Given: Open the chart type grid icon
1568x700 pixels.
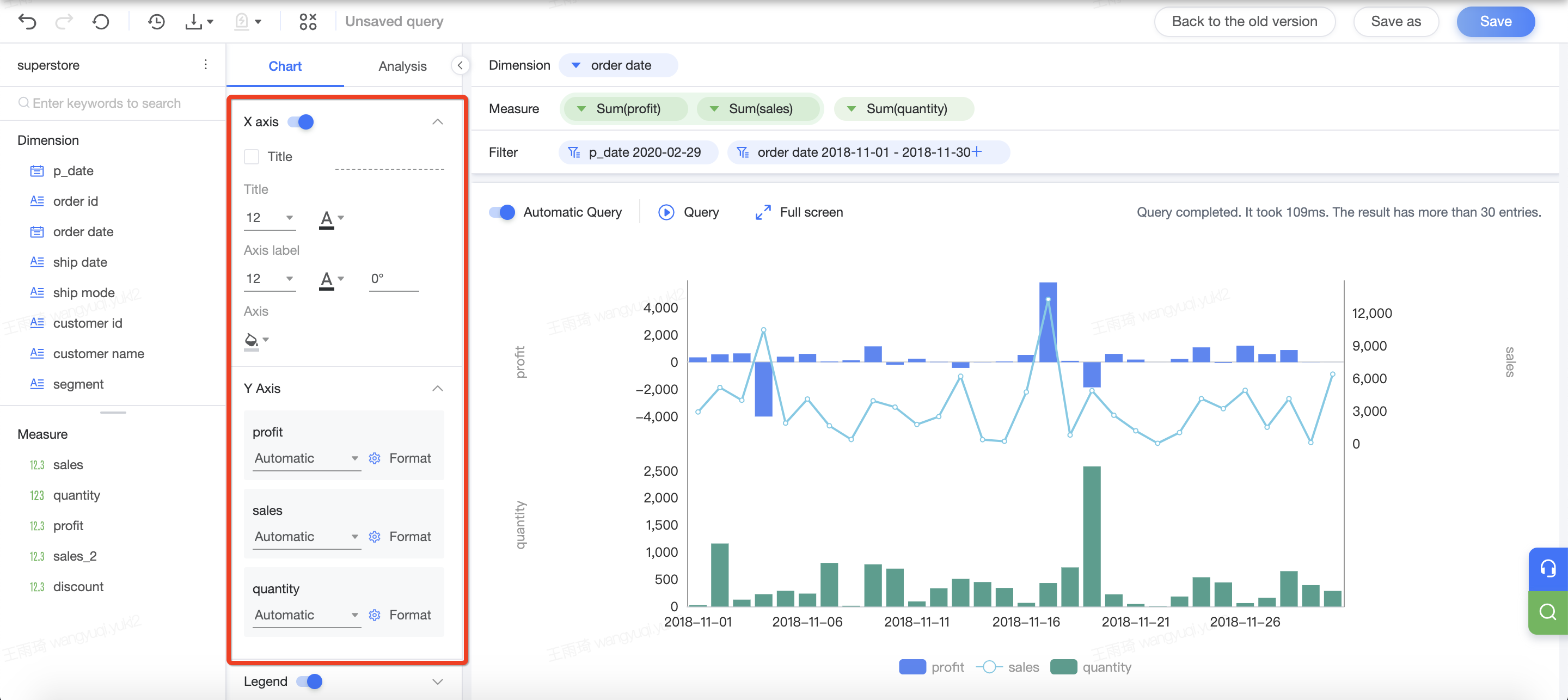Looking at the screenshot, I should pyautogui.click(x=308, y=22).
